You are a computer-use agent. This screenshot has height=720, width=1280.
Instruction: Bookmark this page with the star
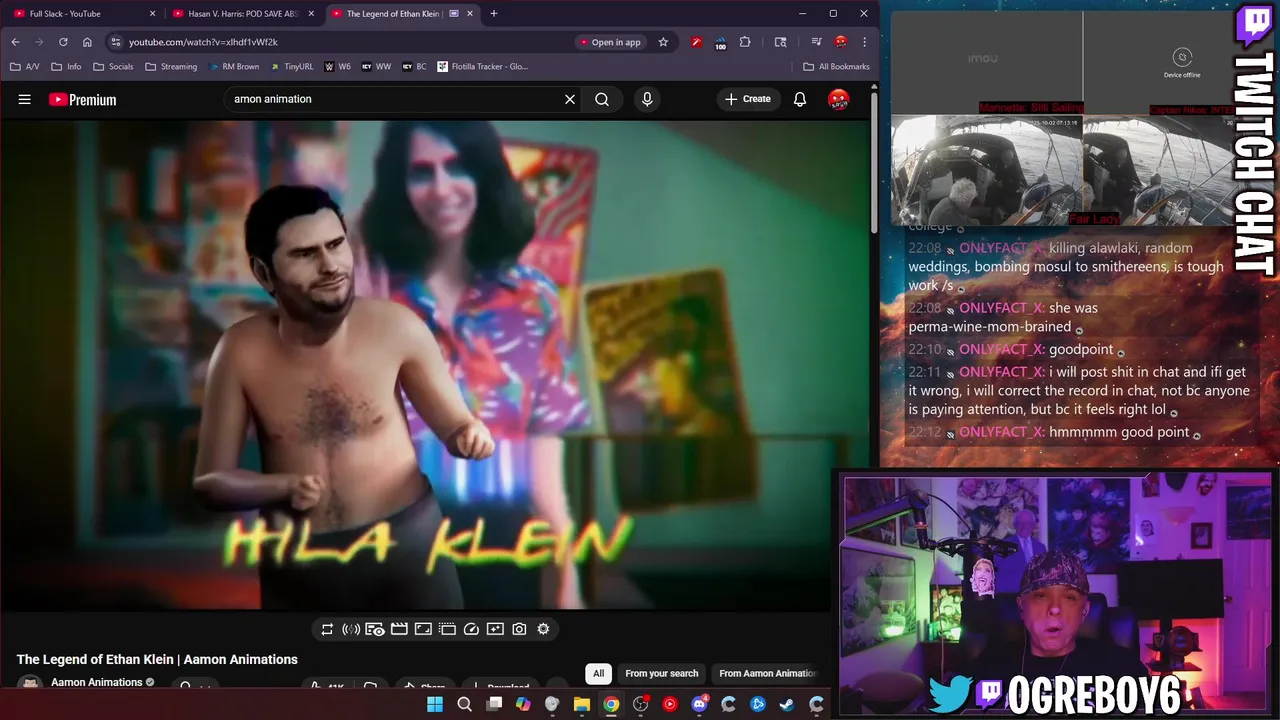663,42
